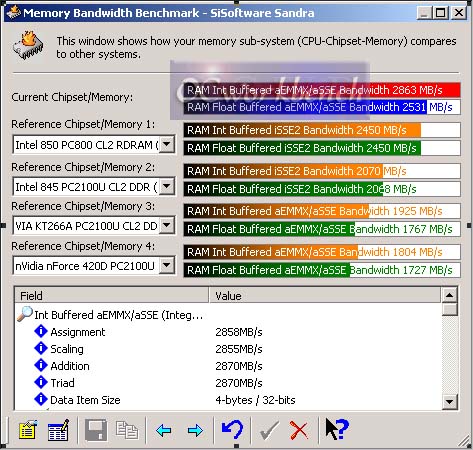This screenshot has width=473, height=450.
Task: Click the Field column header
Action: coord(112,296)
